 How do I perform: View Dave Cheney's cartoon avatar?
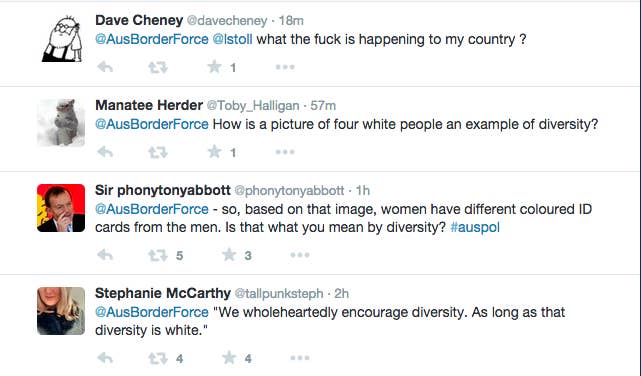coord(62,39)
